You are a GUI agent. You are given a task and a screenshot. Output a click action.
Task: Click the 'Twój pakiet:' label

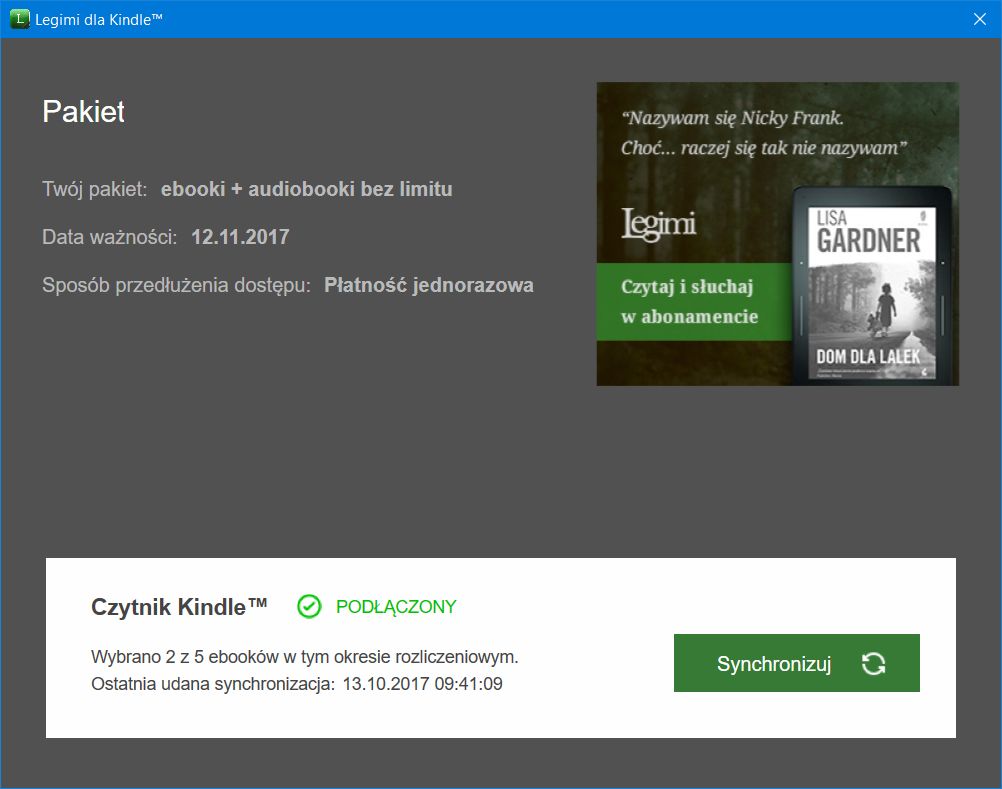[95, 189]
